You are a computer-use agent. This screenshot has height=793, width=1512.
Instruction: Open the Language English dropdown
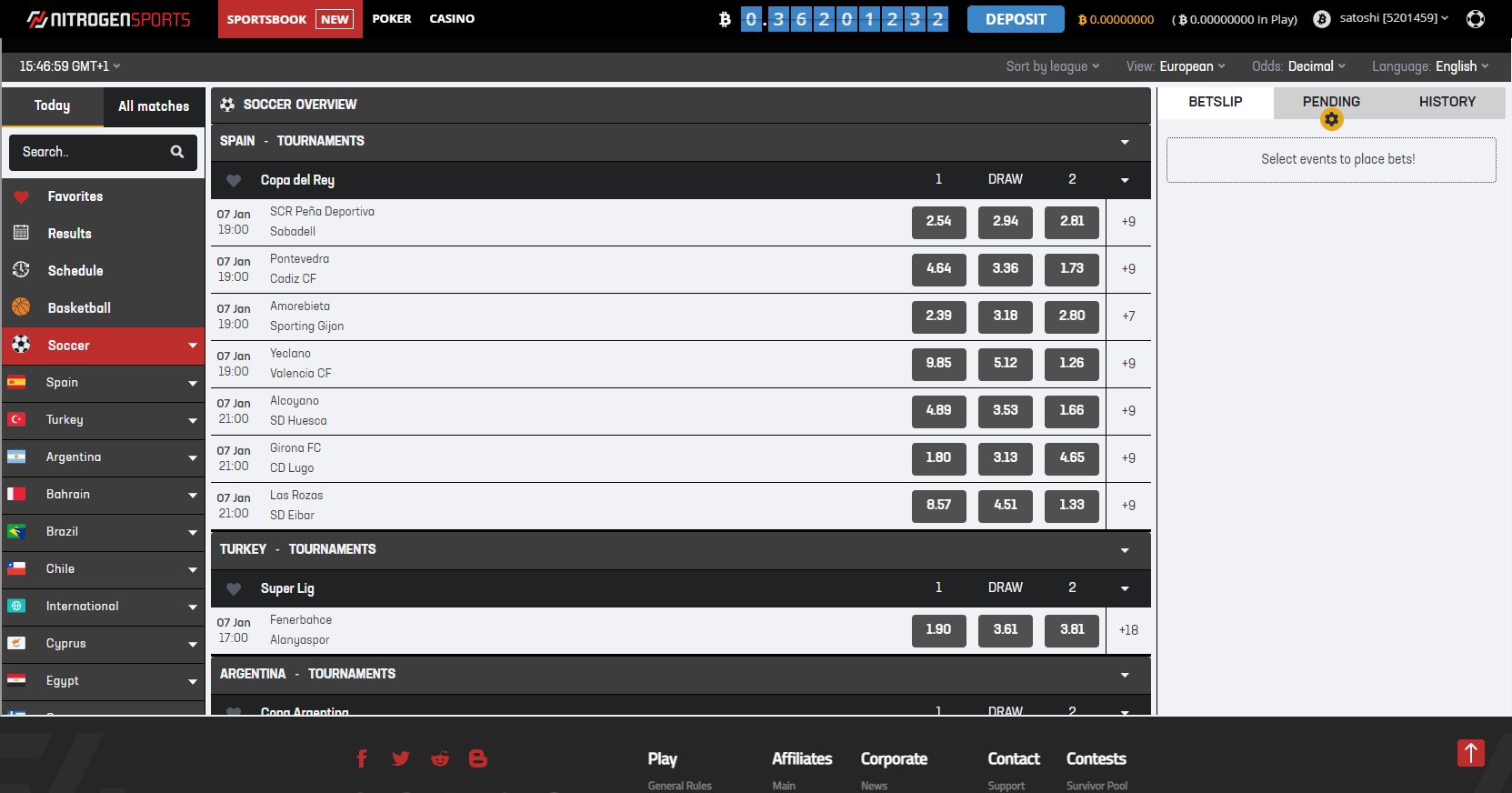(1430, 66)
